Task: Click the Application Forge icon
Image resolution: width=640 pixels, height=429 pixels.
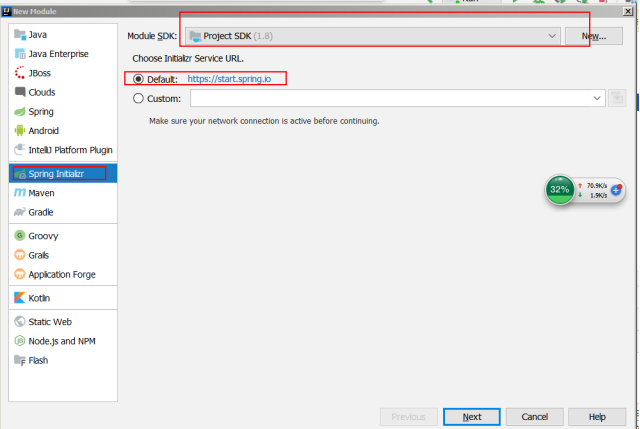Action: [x=20, y=274]
